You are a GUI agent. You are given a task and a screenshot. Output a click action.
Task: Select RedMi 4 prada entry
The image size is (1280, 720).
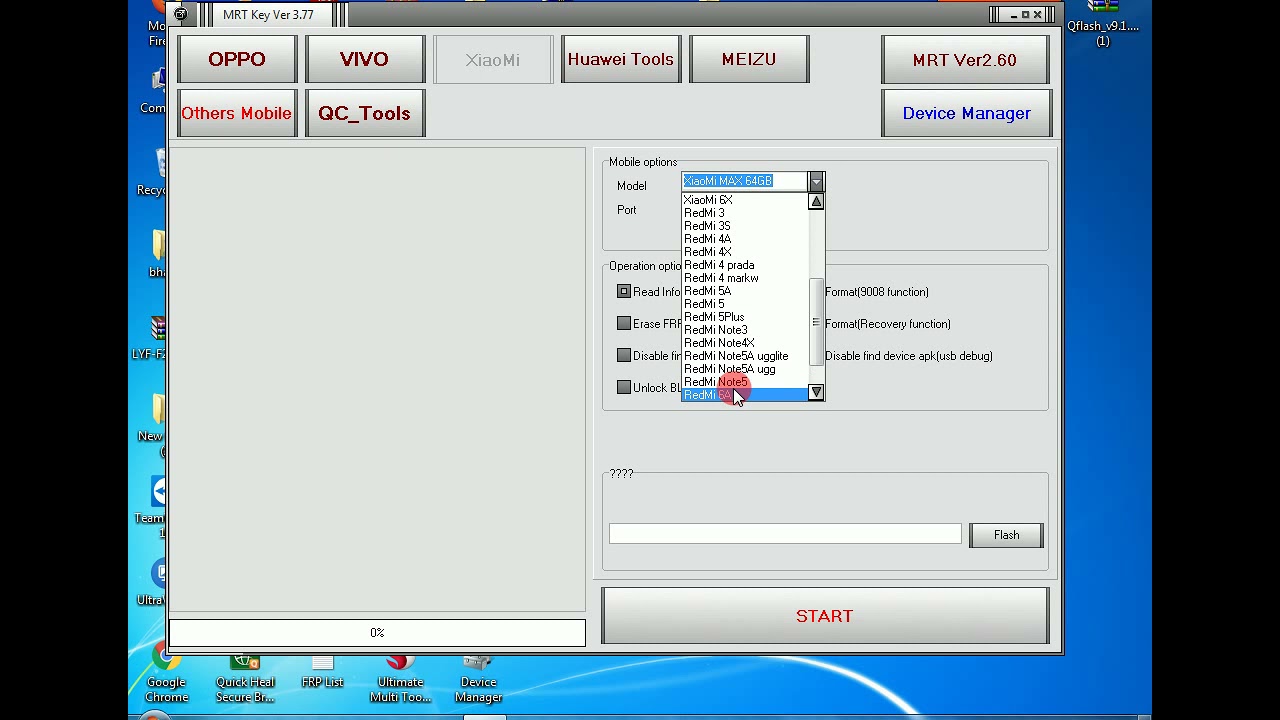tap(745, 265)
